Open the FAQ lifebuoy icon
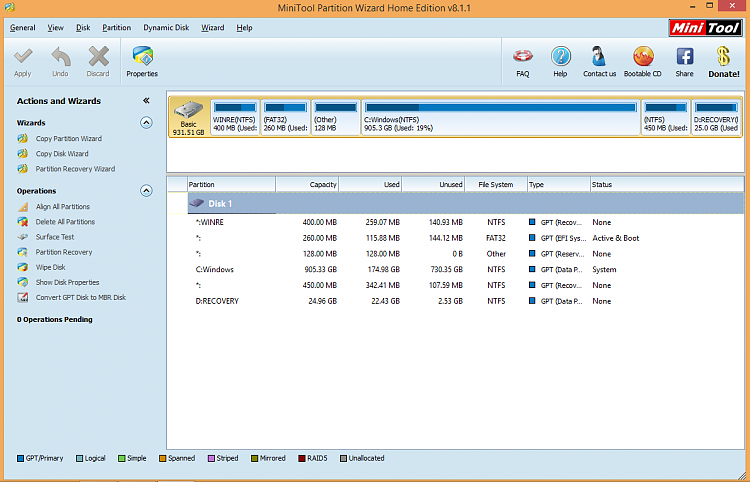 coord(523,56)
